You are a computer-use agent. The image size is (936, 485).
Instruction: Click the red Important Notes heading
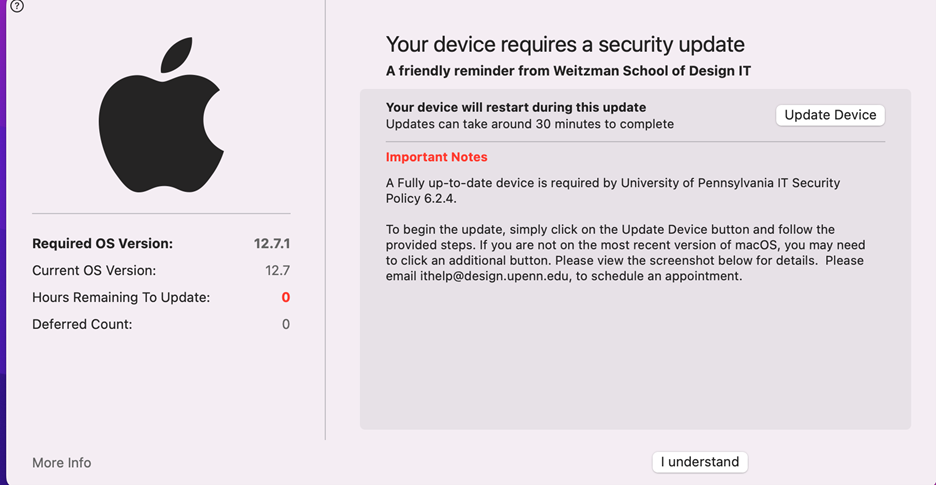[x=437, y=157]
